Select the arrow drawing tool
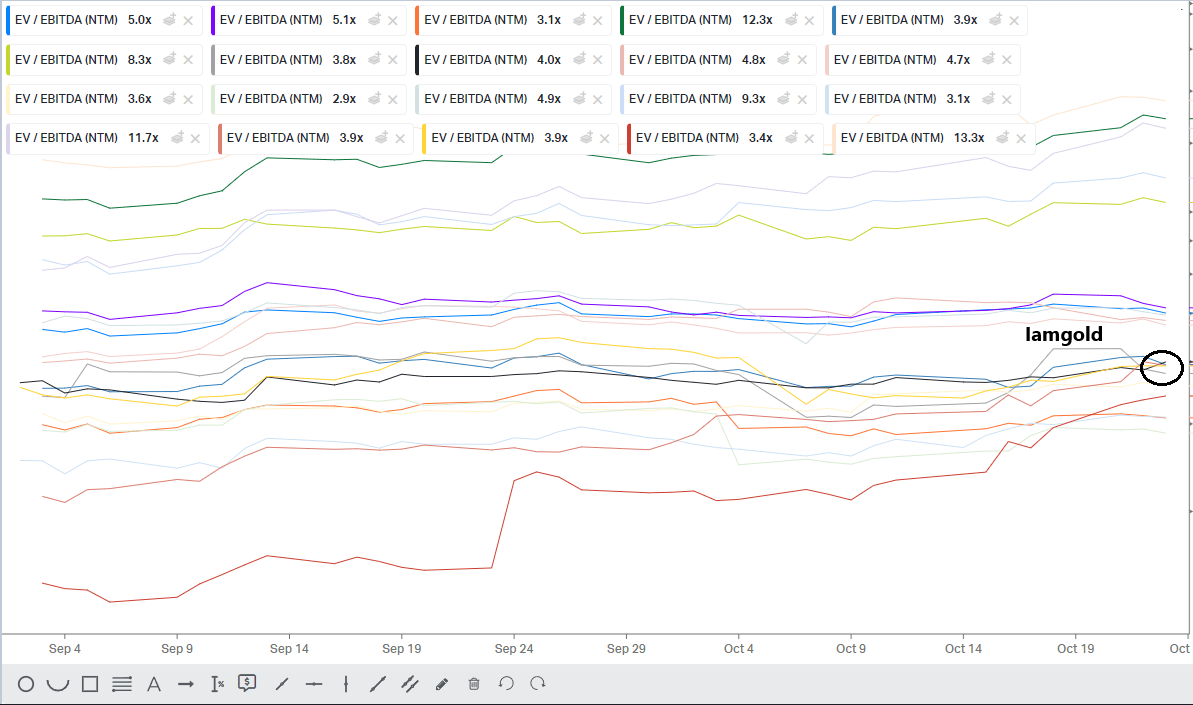The image size is (1193, 705). tap(186, 684)
